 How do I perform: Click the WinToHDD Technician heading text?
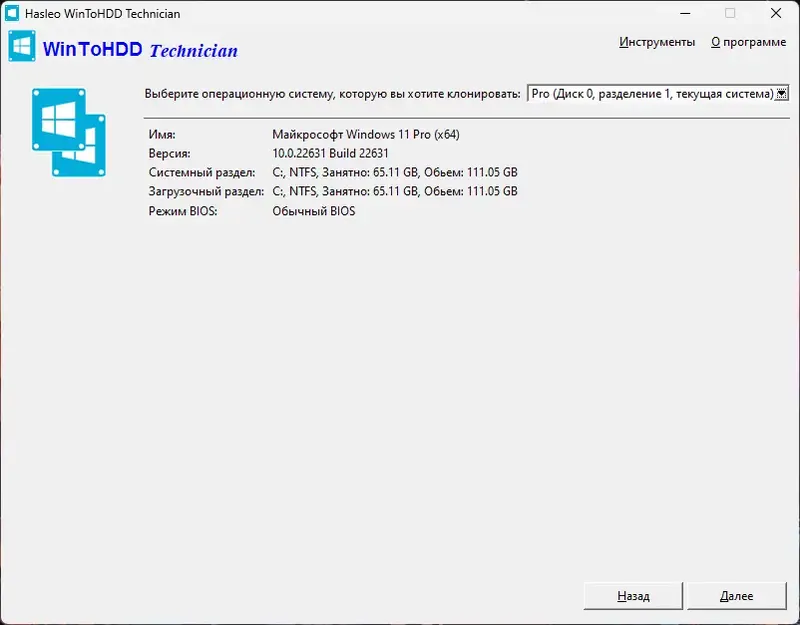pos(140,50)
